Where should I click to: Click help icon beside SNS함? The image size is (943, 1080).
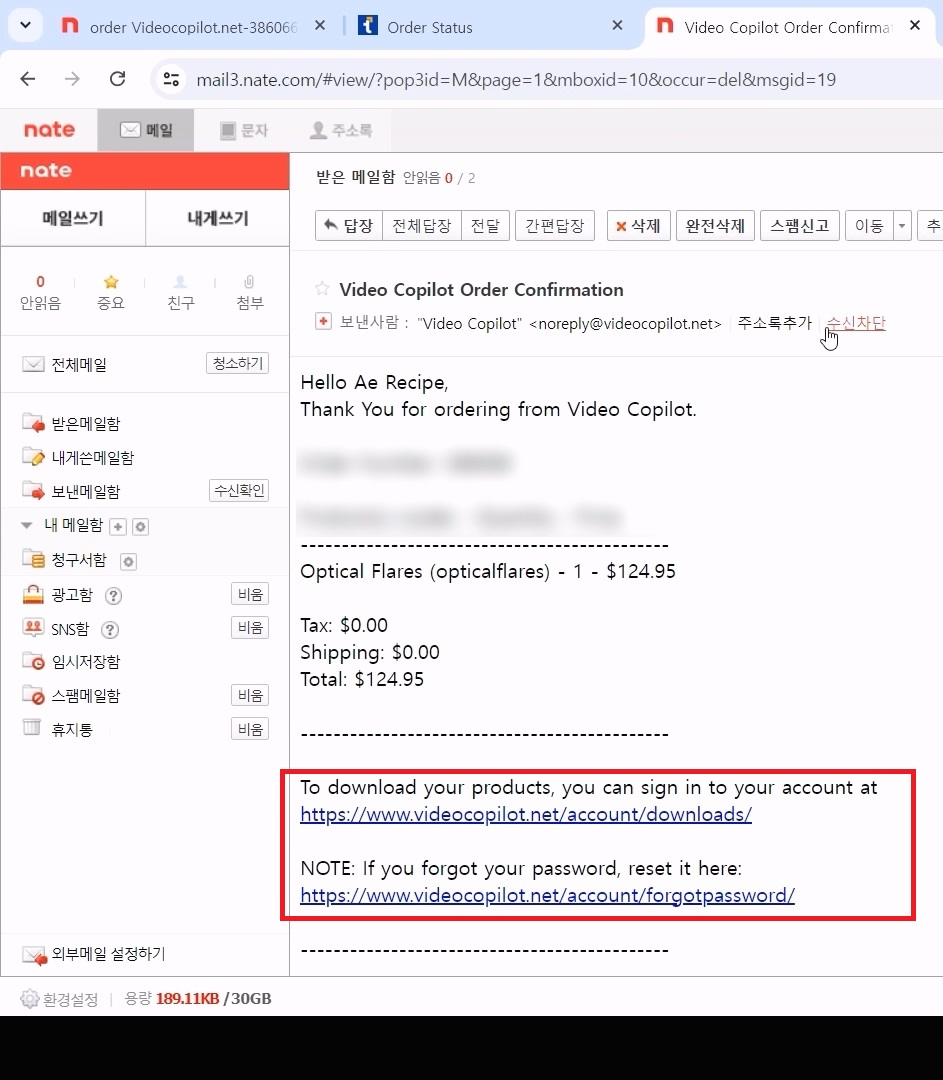pos(110,630)
